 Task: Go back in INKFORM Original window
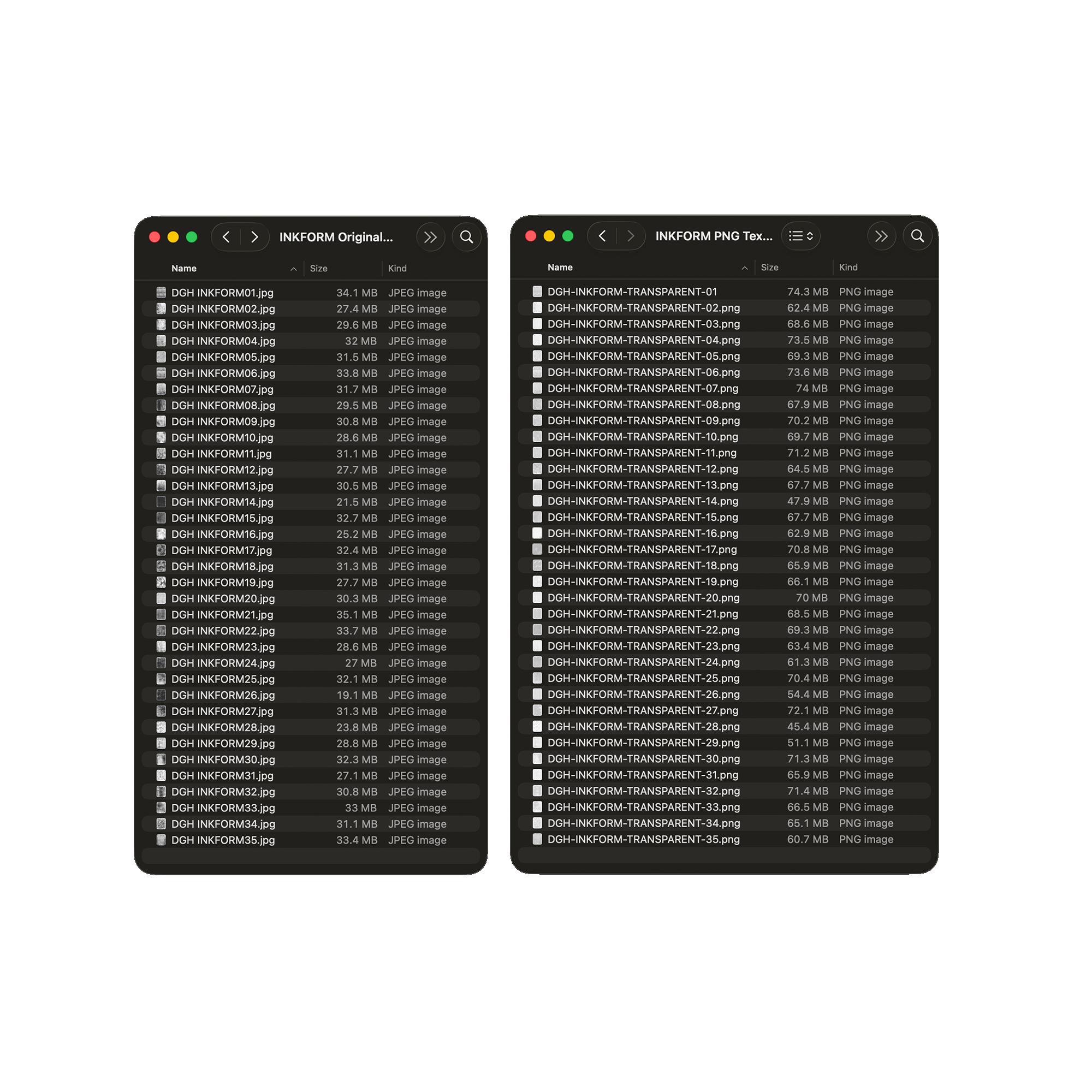[226, 237]
